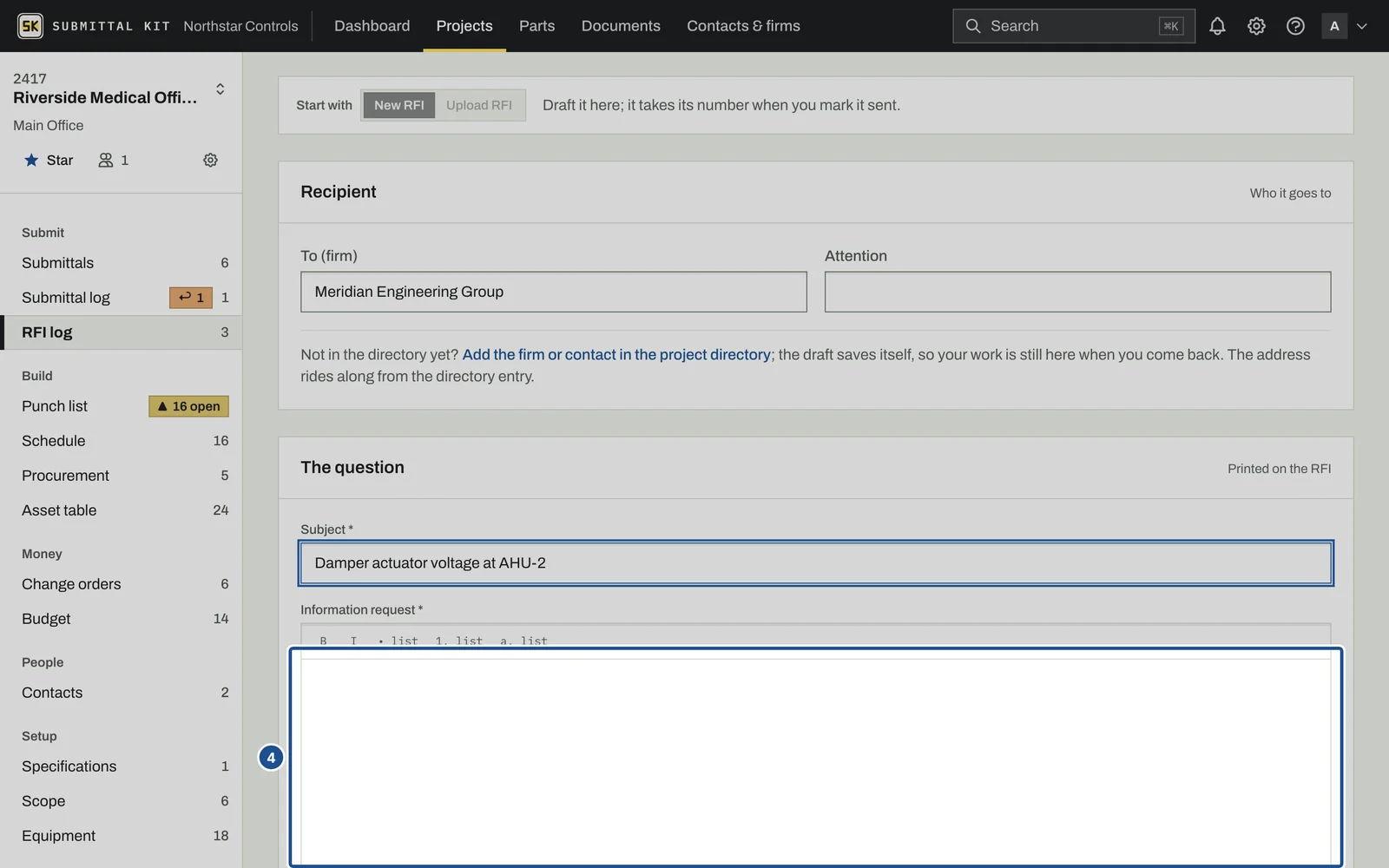The image size is (1389, 868).
Task: Click into the Information request text area
Action: 816,761
